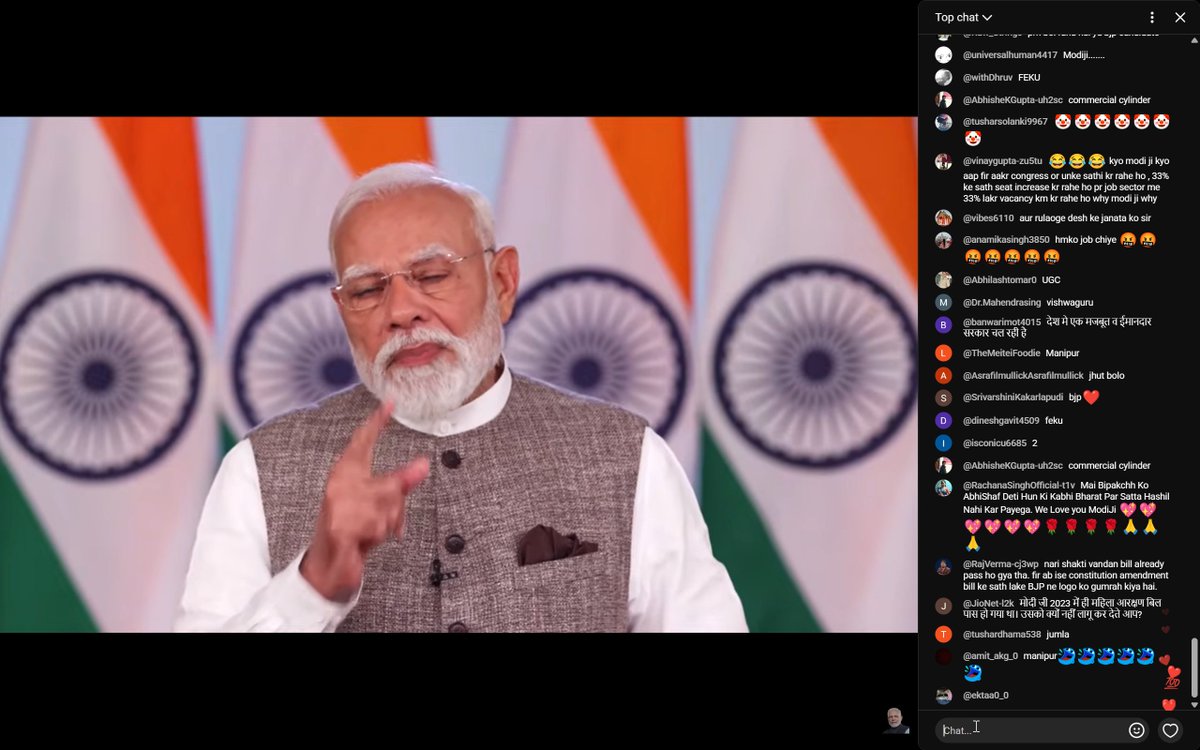Select username @JioNet-l2k
Image resolution: width=1200 pixels, height=750 pixels.
click(989, 603)
